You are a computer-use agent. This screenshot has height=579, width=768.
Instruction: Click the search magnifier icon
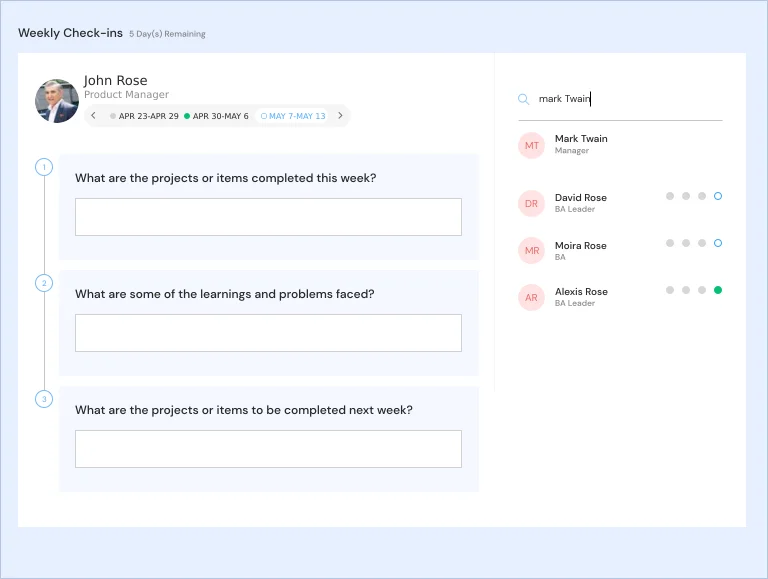point(523,99)
